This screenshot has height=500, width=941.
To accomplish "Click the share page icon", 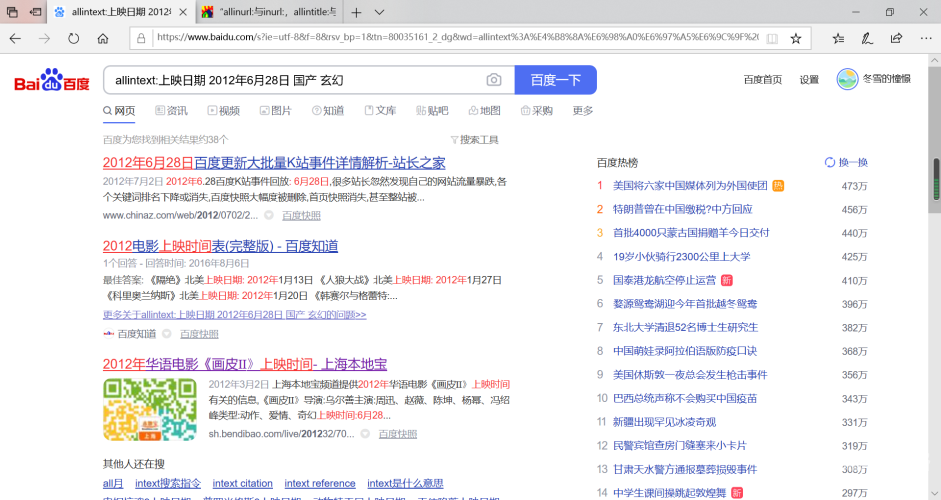I will [x=896, y=38].
